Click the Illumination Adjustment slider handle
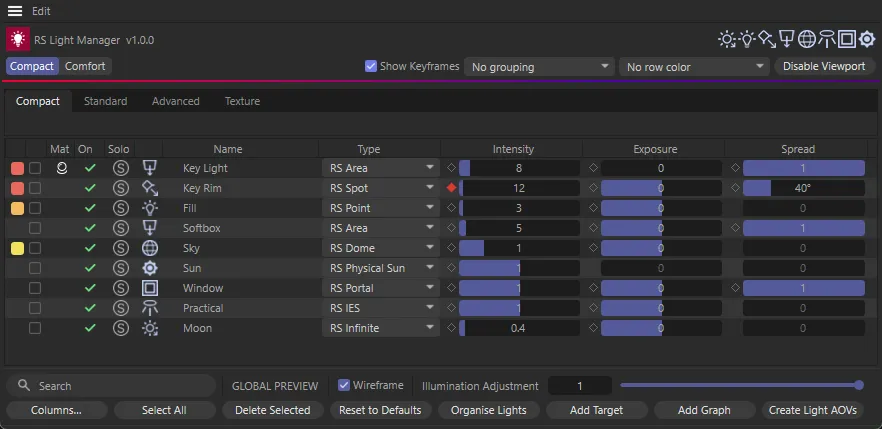Image resolution: width=882 pixels, height=429 pixels. [858, 385]
